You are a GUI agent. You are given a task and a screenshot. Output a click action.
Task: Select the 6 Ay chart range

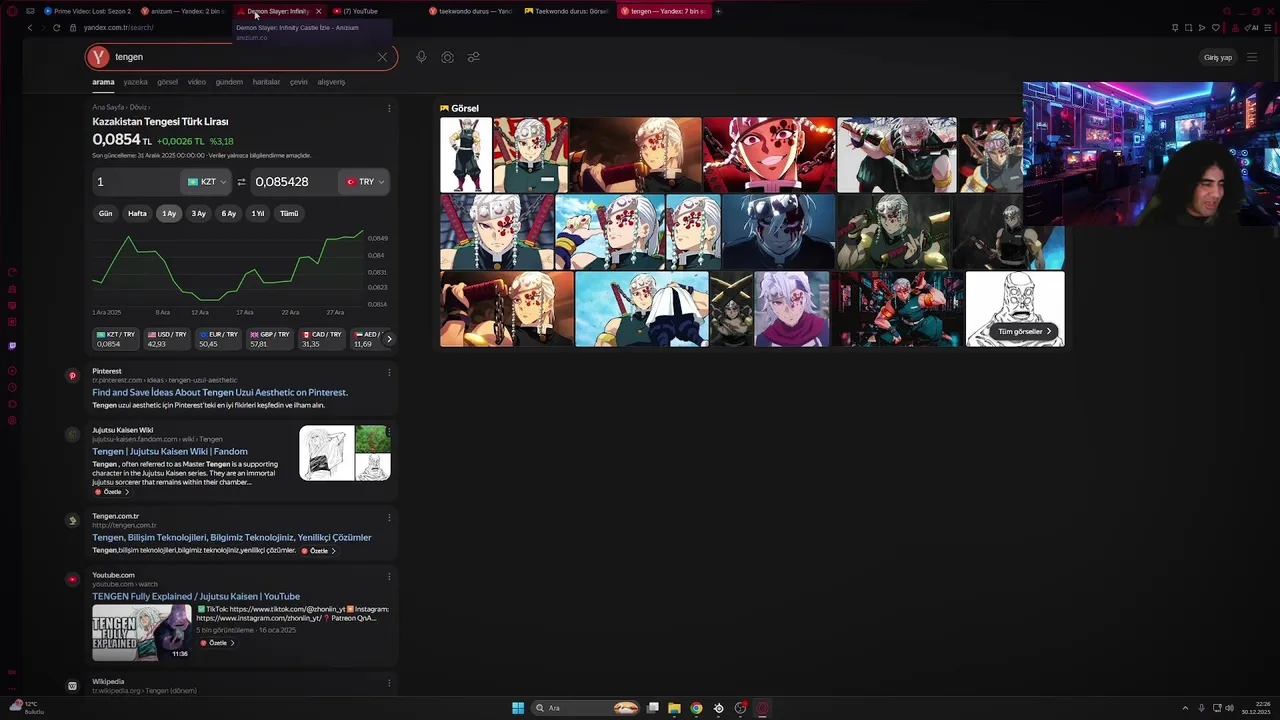[229, 213]
